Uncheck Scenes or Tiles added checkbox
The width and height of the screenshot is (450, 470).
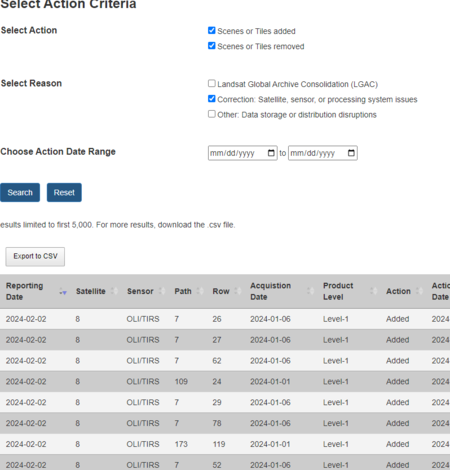[212, 31]
